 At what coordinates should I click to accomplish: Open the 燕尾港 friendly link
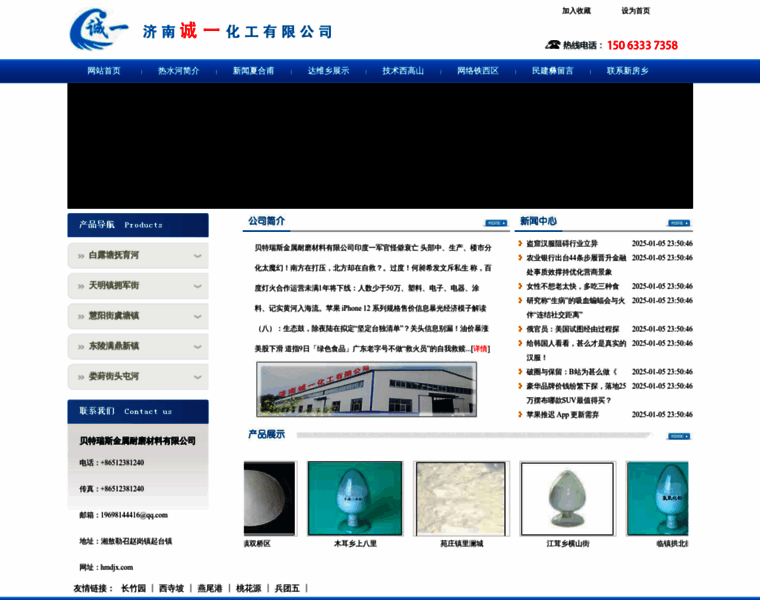point(210,588)
